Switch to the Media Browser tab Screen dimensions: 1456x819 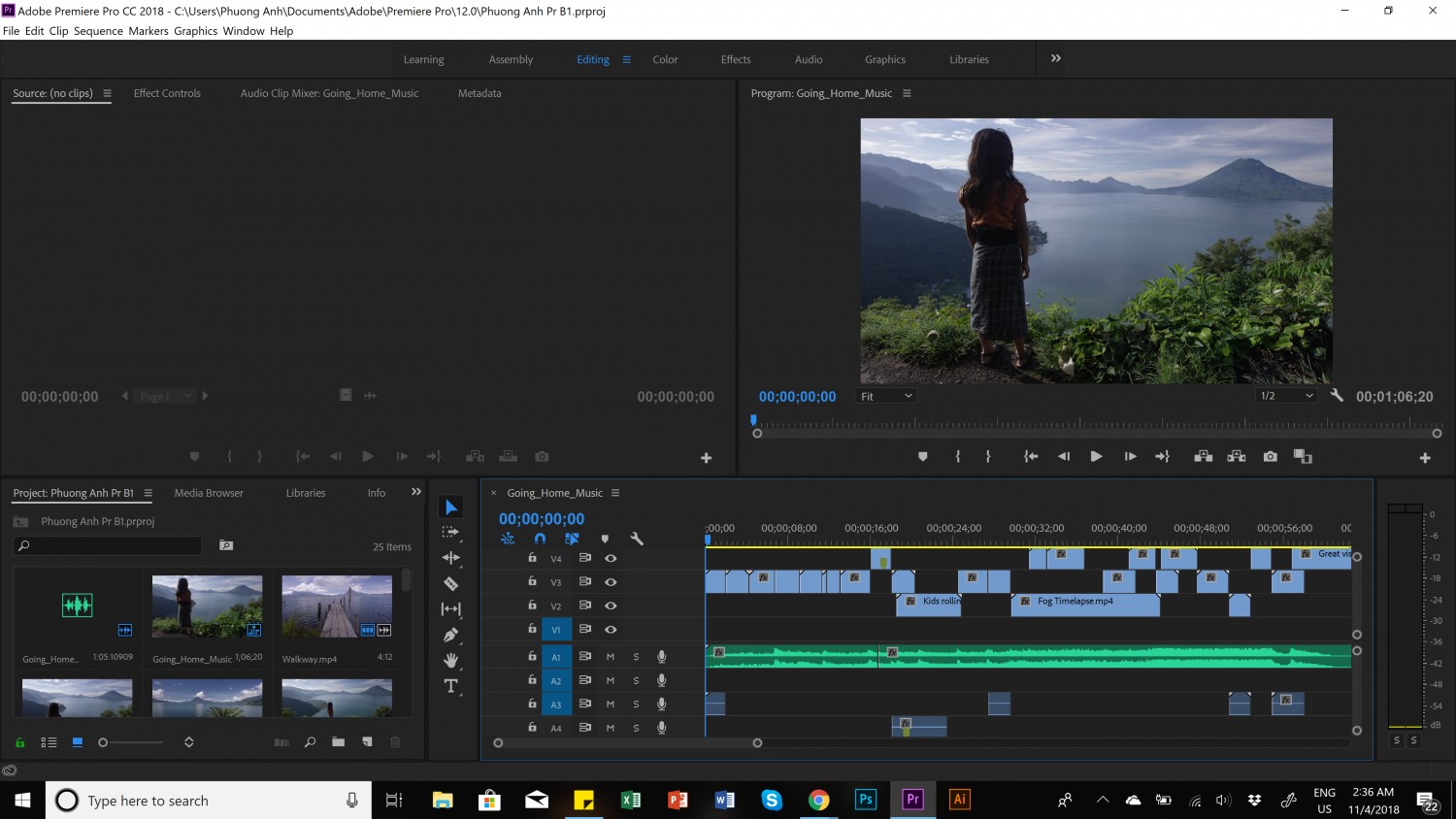[209, 493]
